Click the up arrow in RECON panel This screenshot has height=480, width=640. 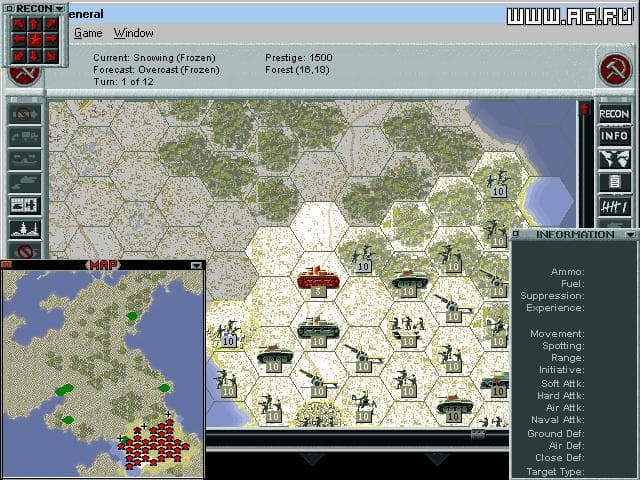coord(35,24)
